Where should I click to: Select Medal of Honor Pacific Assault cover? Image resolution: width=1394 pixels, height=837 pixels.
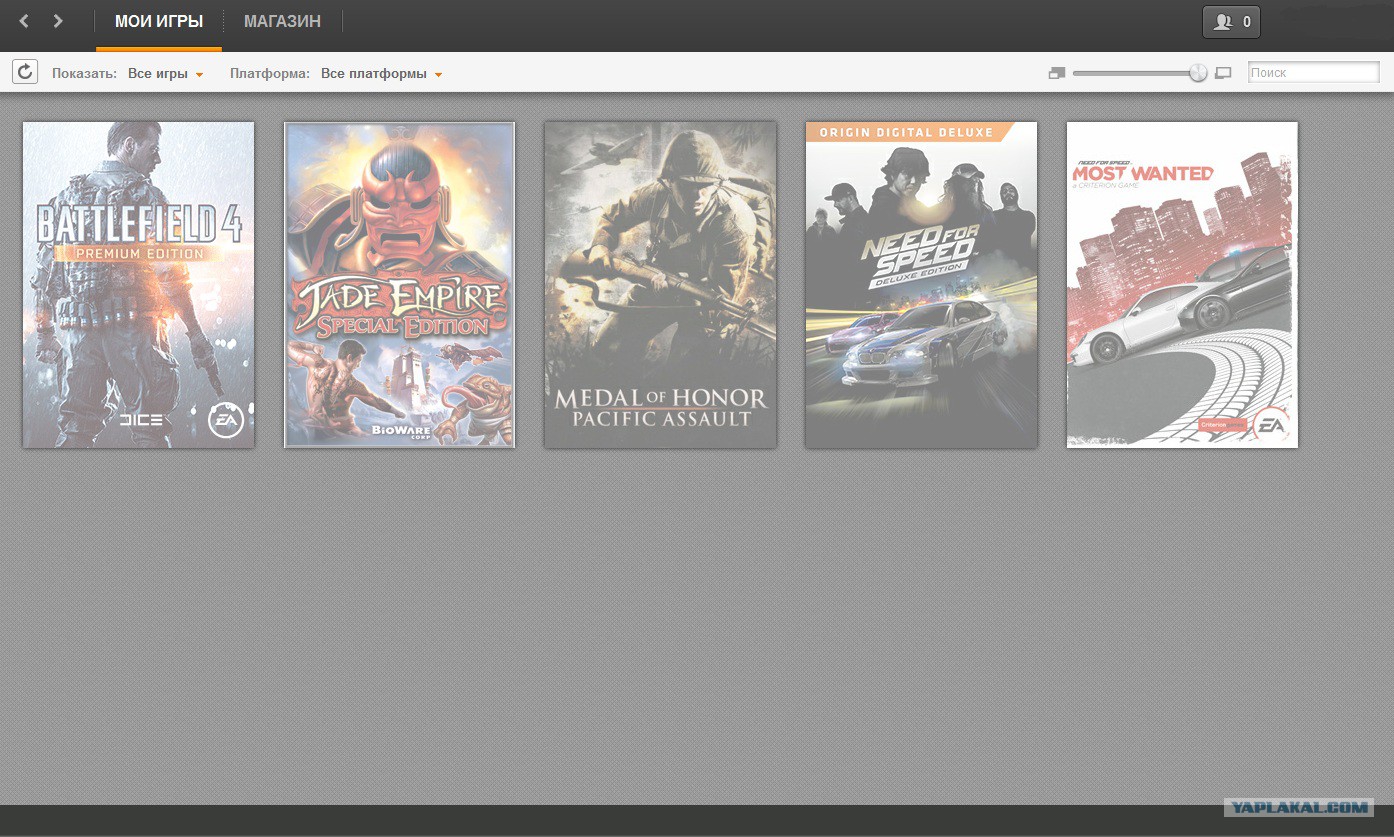(x=660, y=285)
